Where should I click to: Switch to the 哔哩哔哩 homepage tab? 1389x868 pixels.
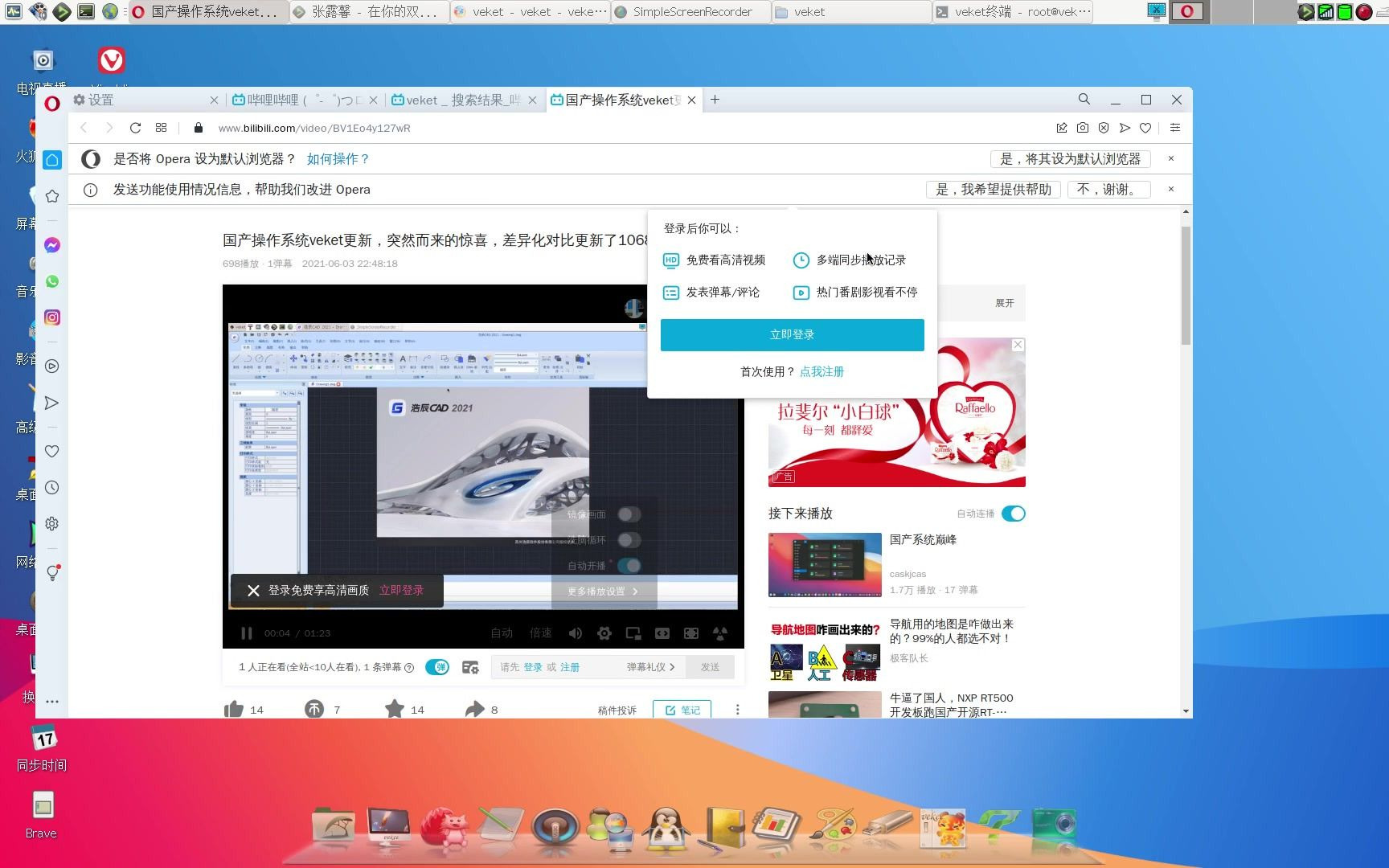[x=305, y=100]
